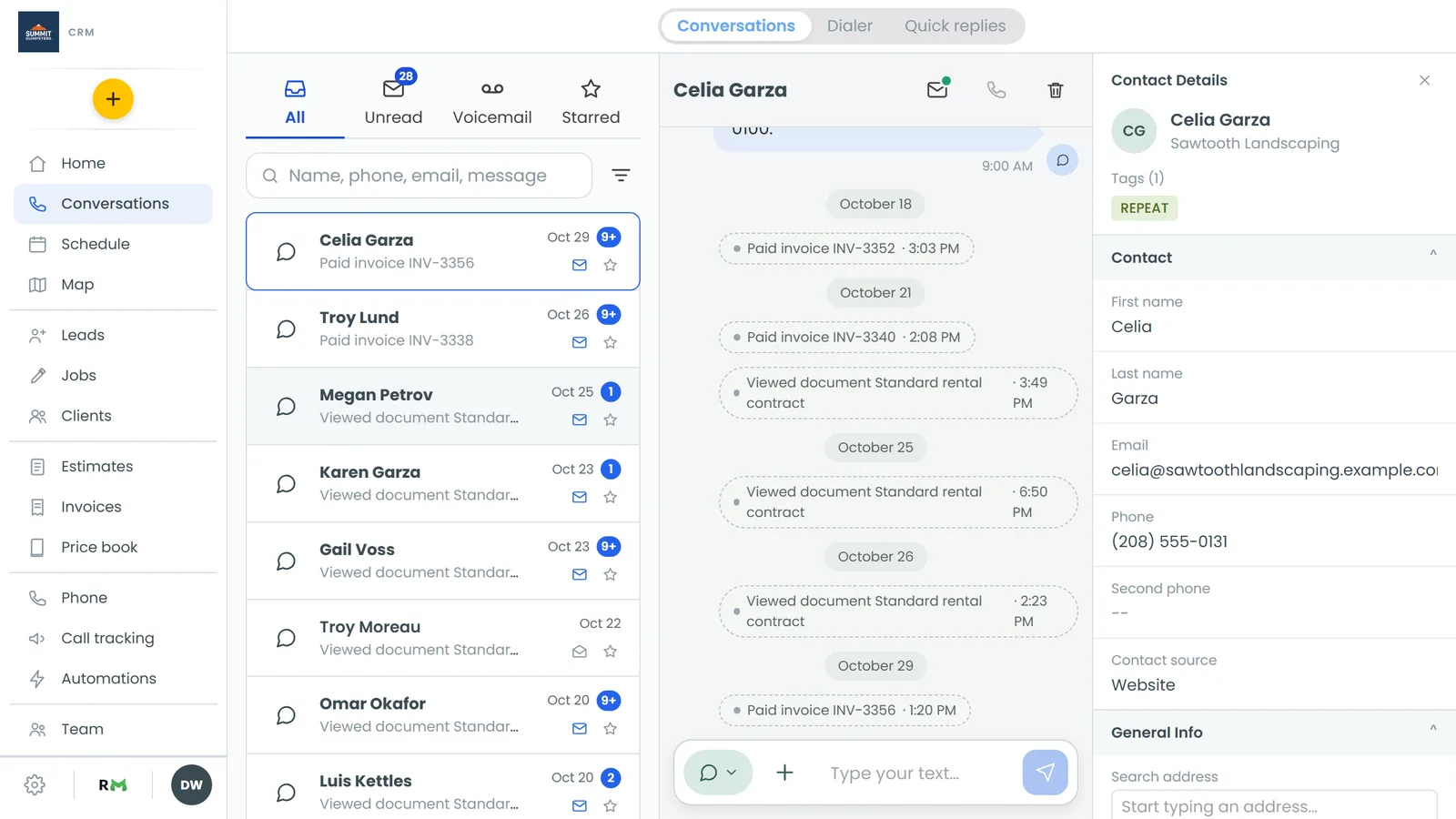Open Schedule in the sidebar

point(113,244)
